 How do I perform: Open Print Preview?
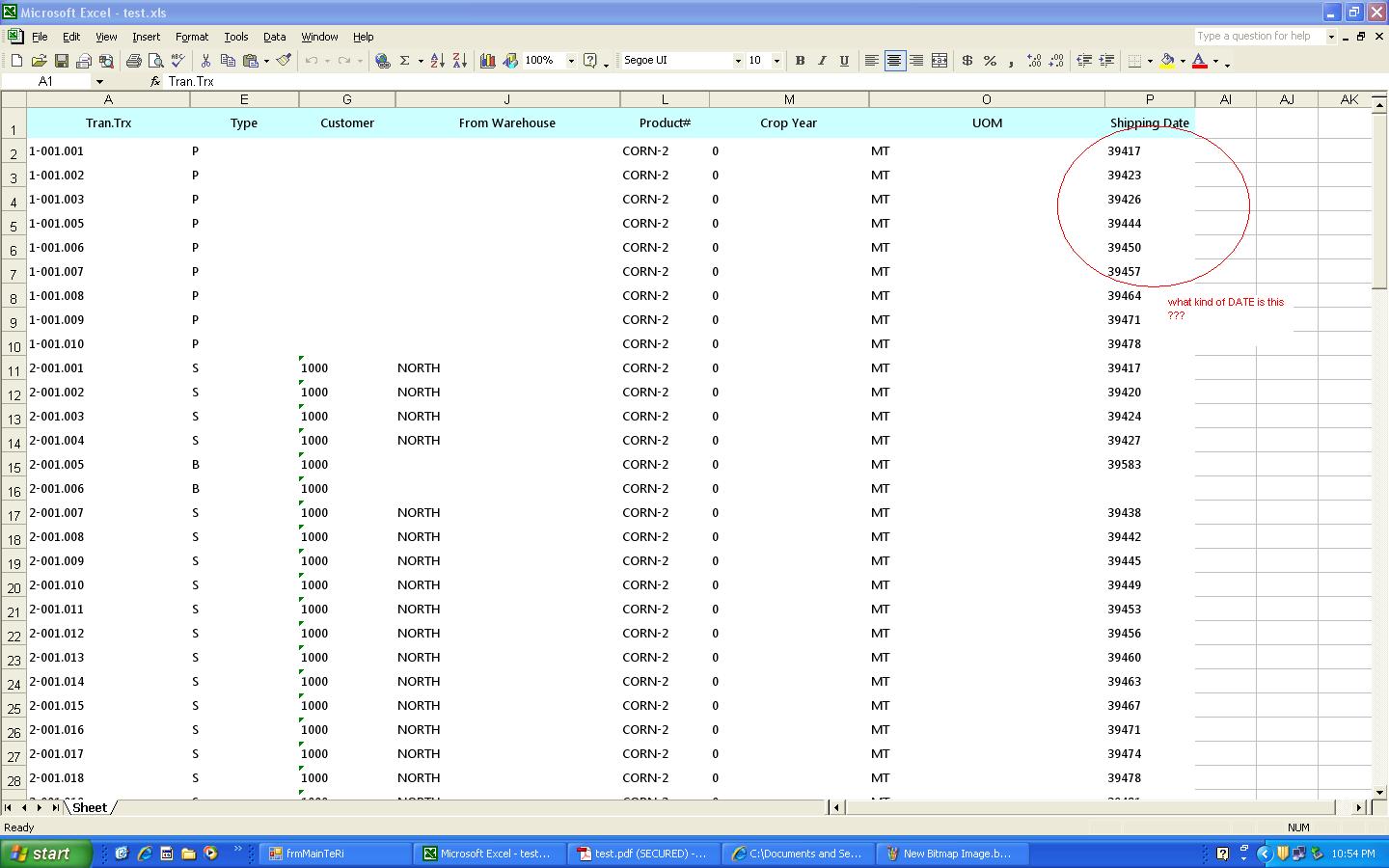click(x=156, y=61)
